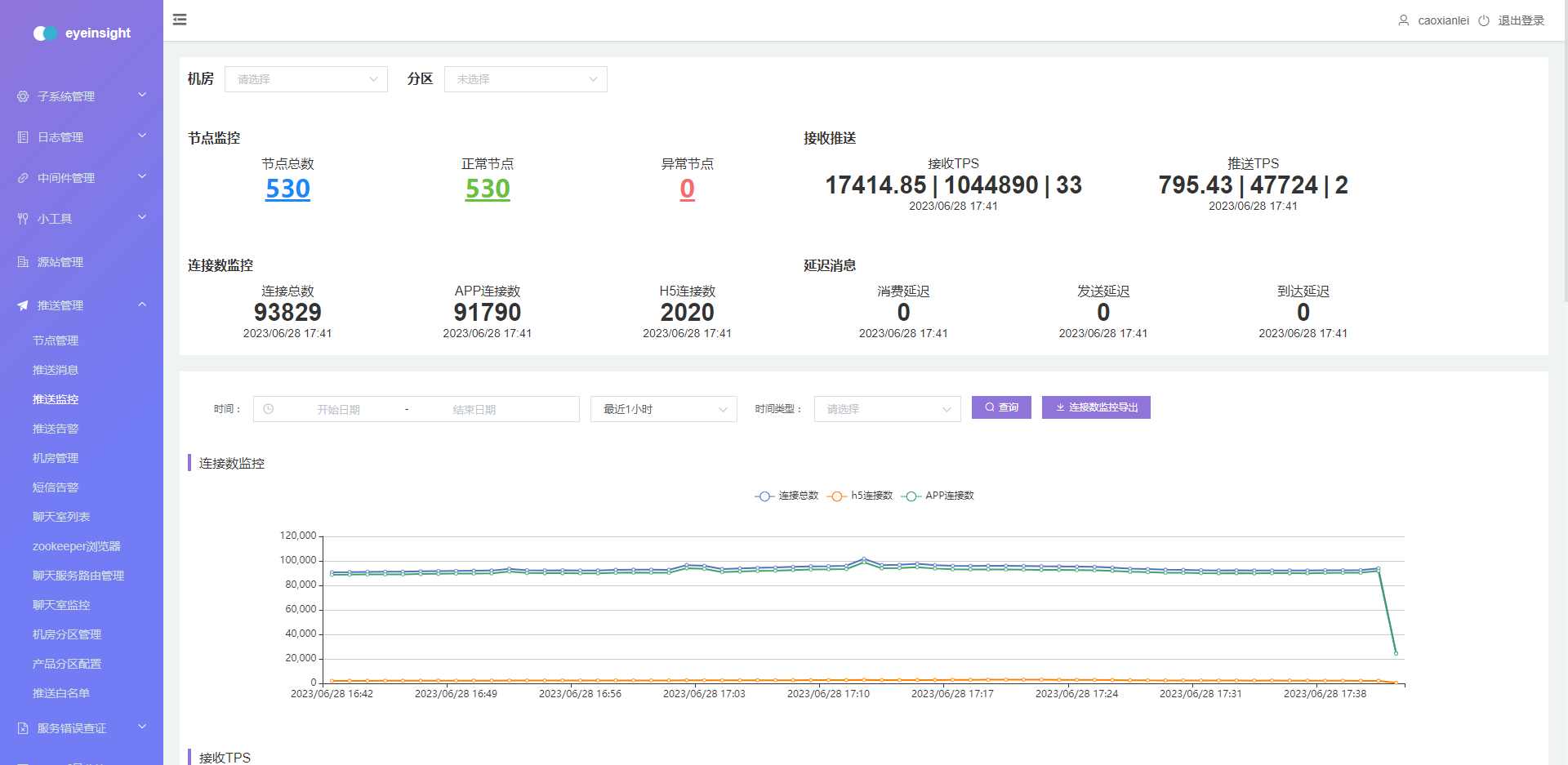Click the caoxianlei username
The height and width of the screenshot is (765, 1568).
tap(1443, 20)
